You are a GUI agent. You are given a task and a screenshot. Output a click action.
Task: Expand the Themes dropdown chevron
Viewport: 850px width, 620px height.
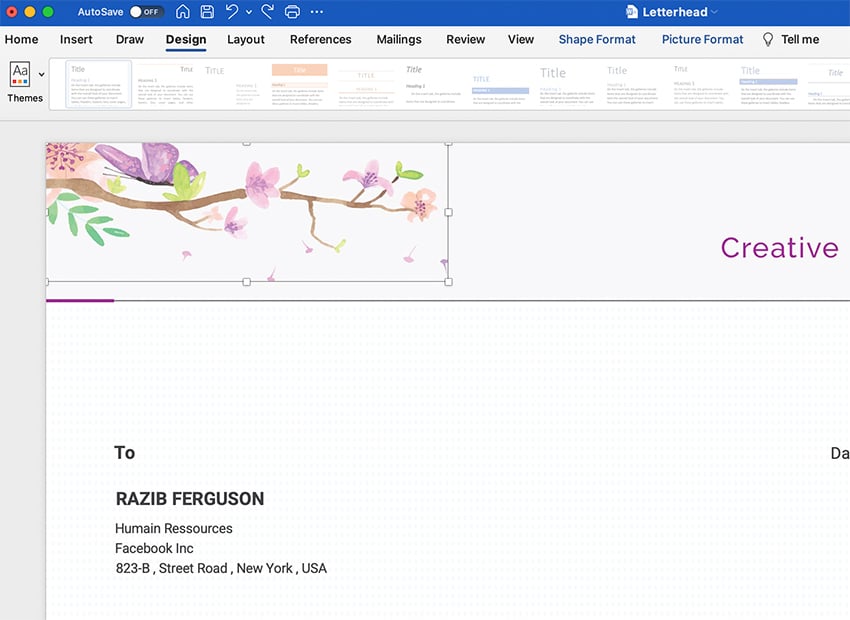click(x=41, y=74)
